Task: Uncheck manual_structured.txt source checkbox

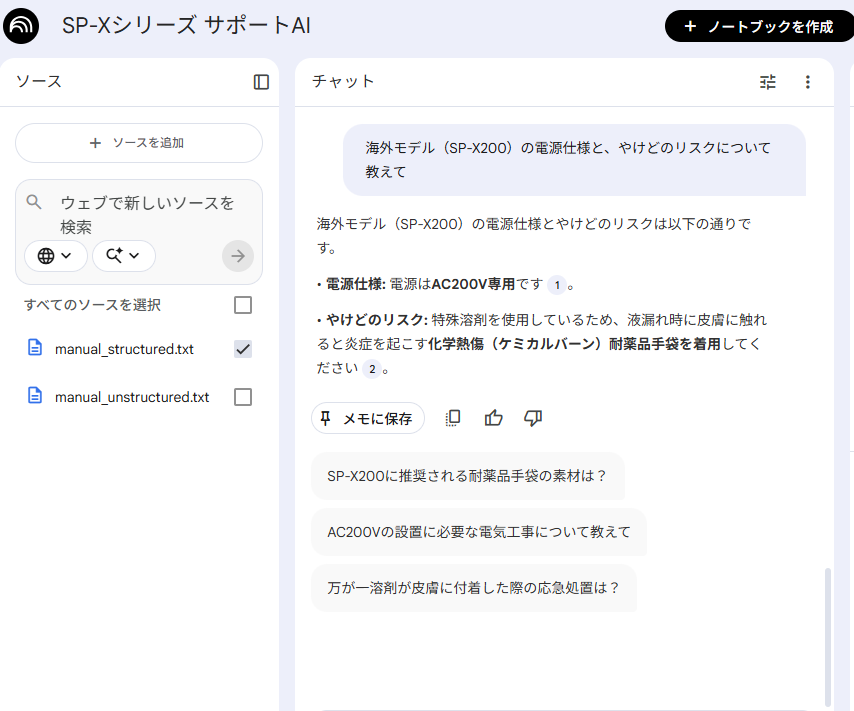Action: [242, 349]
